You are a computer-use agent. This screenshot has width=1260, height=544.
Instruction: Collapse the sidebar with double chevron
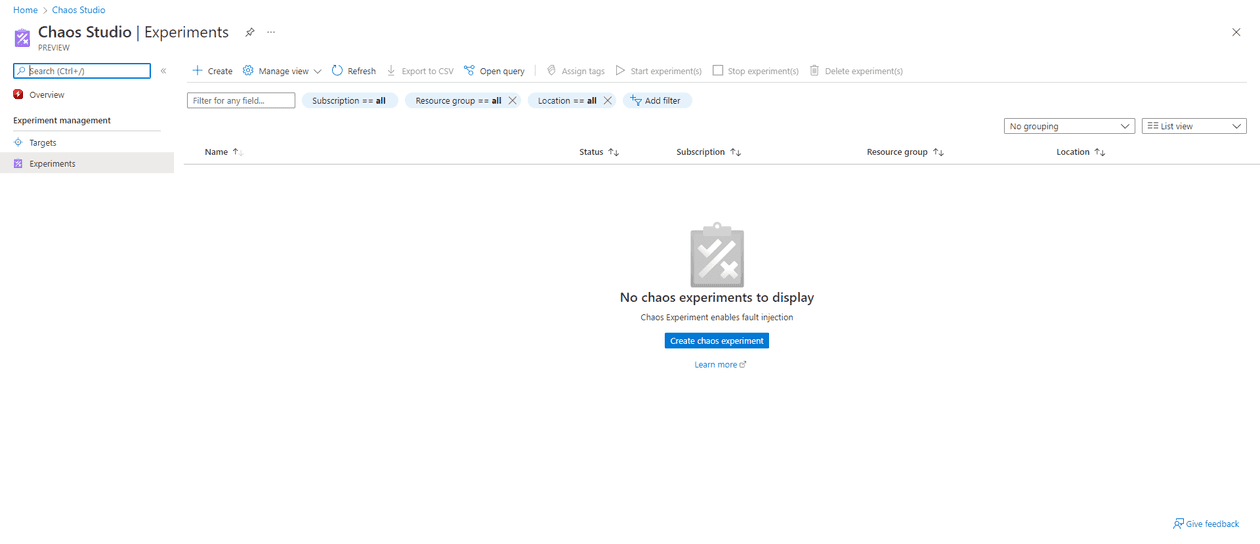point(164,71)
